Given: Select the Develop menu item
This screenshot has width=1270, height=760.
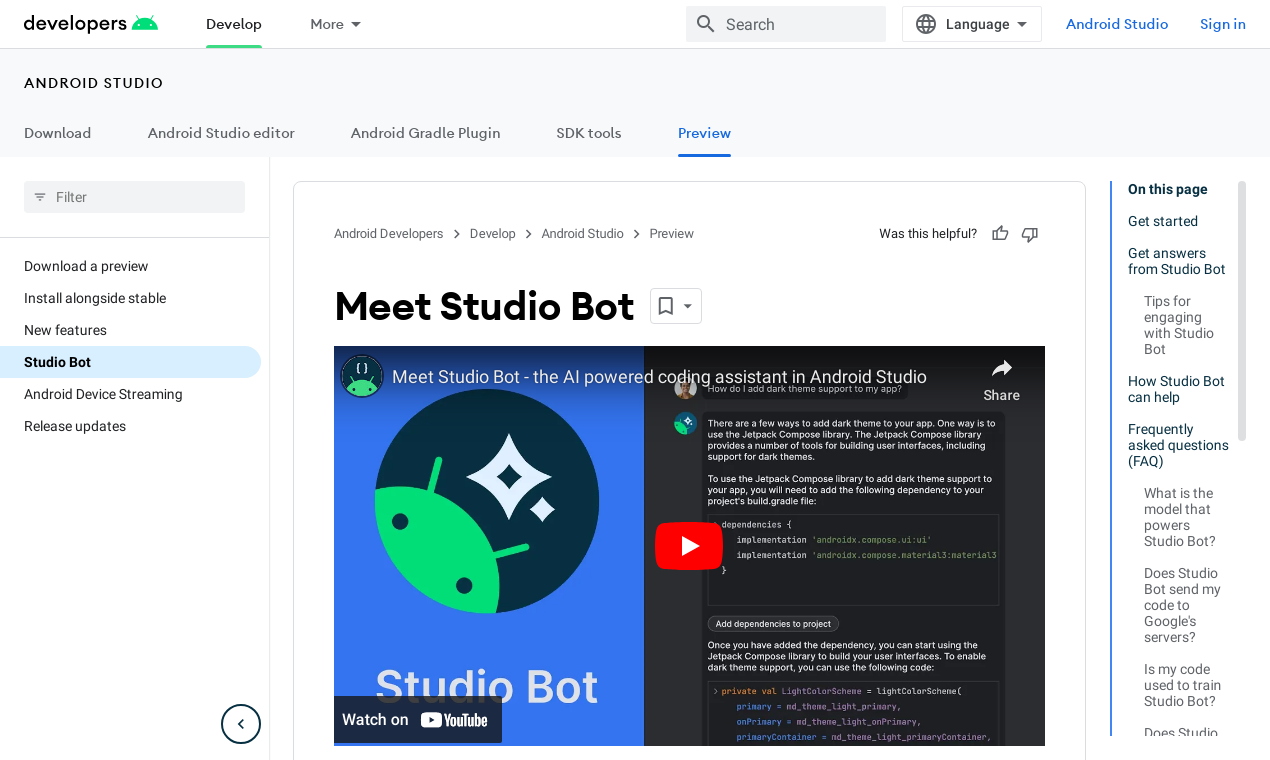Looking at the screenshot, I should (233, 23).
